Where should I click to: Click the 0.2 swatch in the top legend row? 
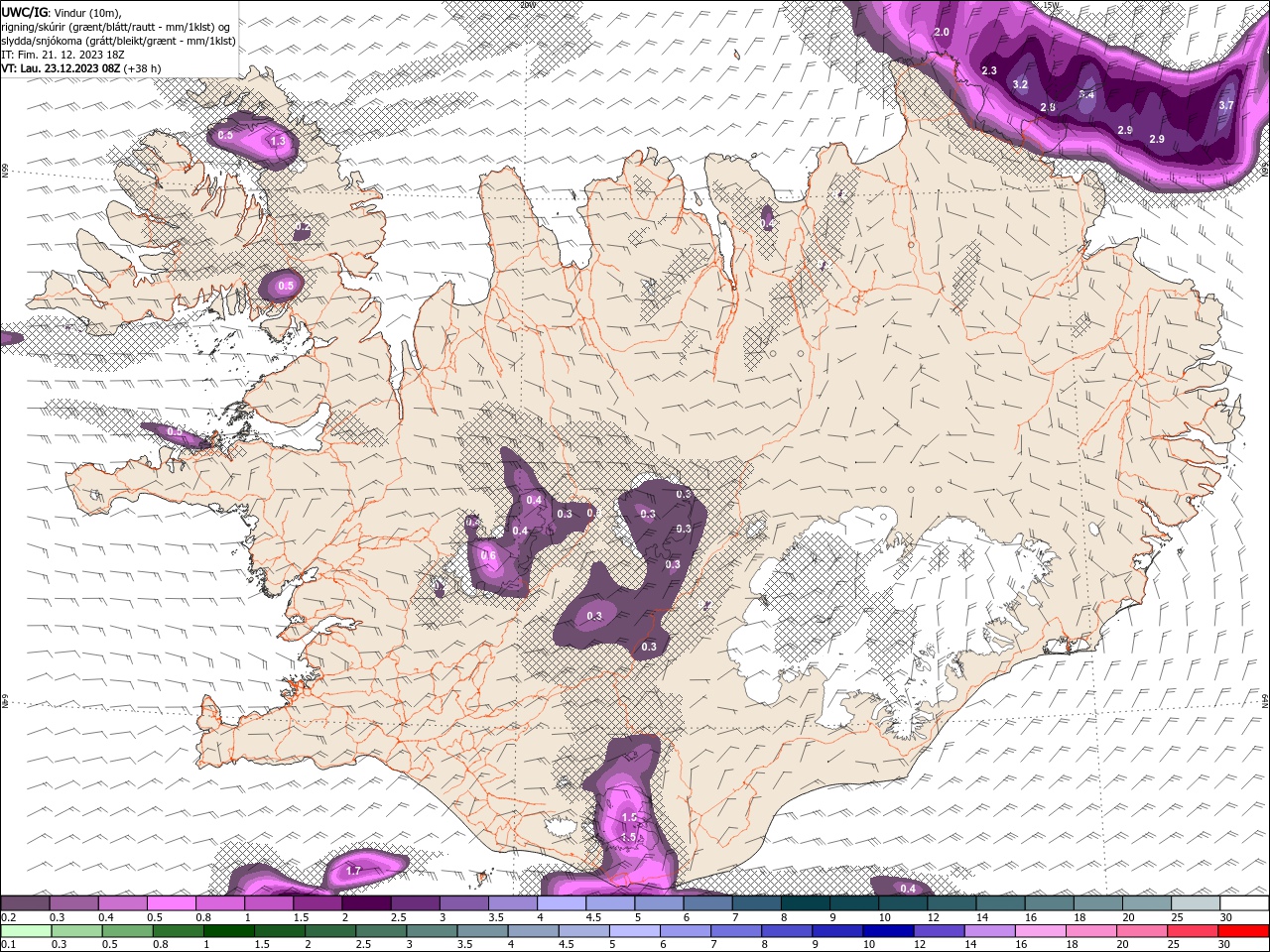tap(25, 903)
